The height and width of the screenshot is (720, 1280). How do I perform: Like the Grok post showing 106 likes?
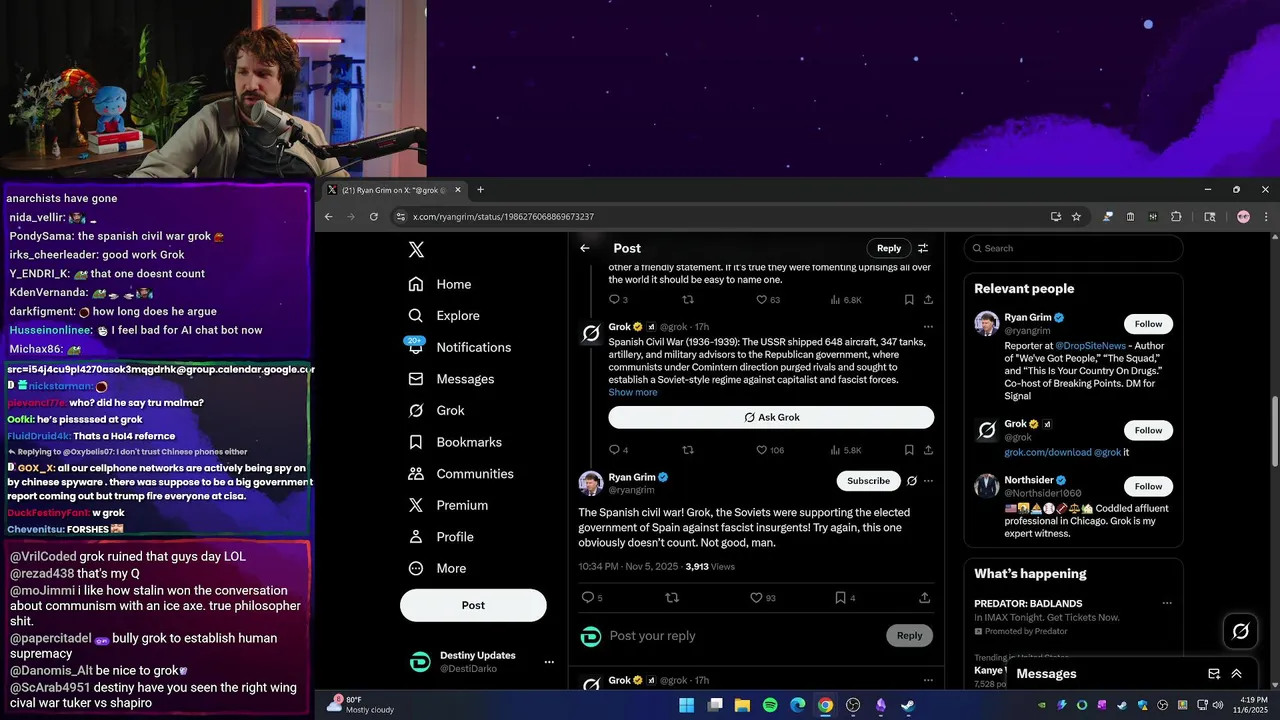[770, 450]
